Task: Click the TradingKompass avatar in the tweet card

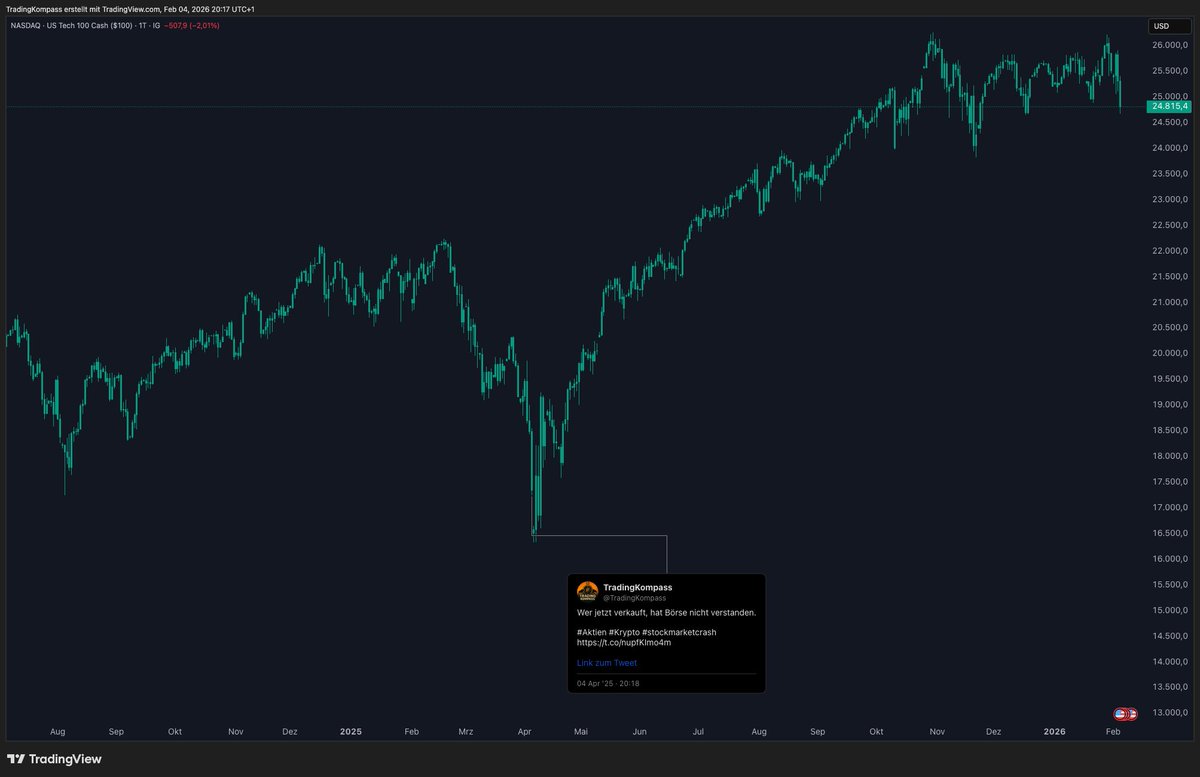Action: tap(587, 592)
